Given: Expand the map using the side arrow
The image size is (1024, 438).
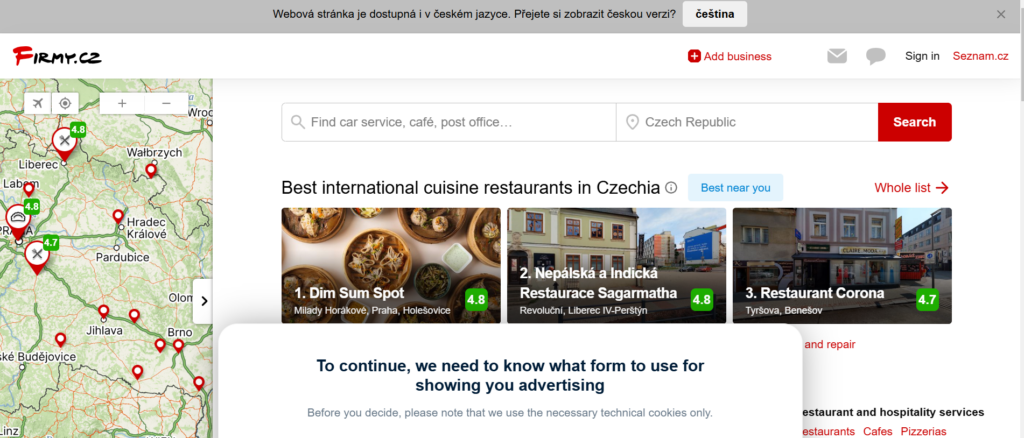Looking at the screenshot, I should click(203, 301).
